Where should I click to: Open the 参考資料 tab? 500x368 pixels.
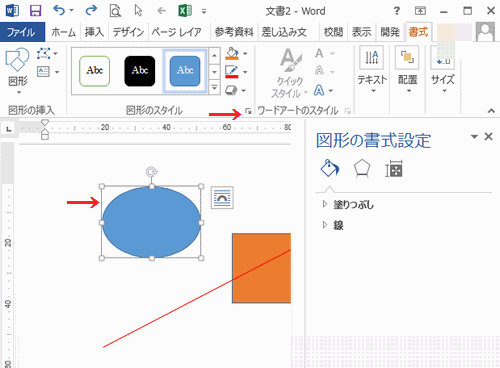pos(234,32)
